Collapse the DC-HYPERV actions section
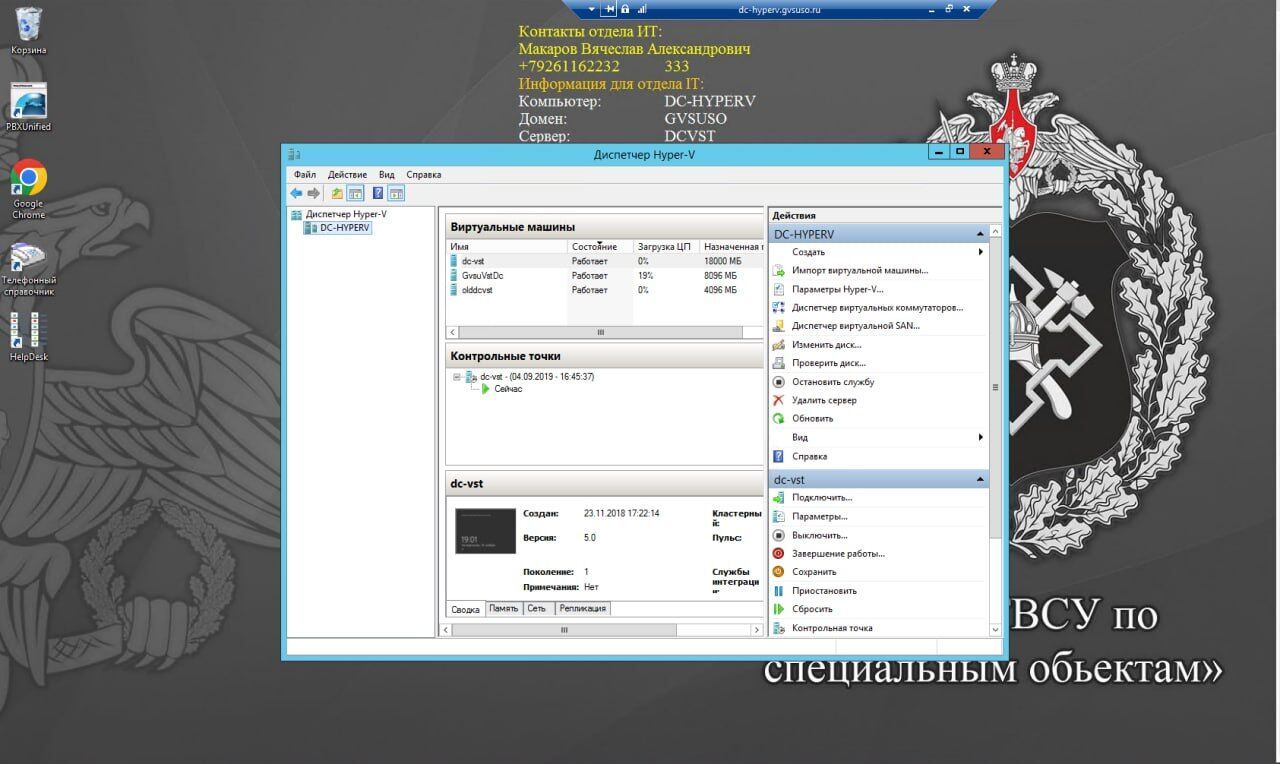This screenshot has height=764, width=1280. [x=980, y=234]
